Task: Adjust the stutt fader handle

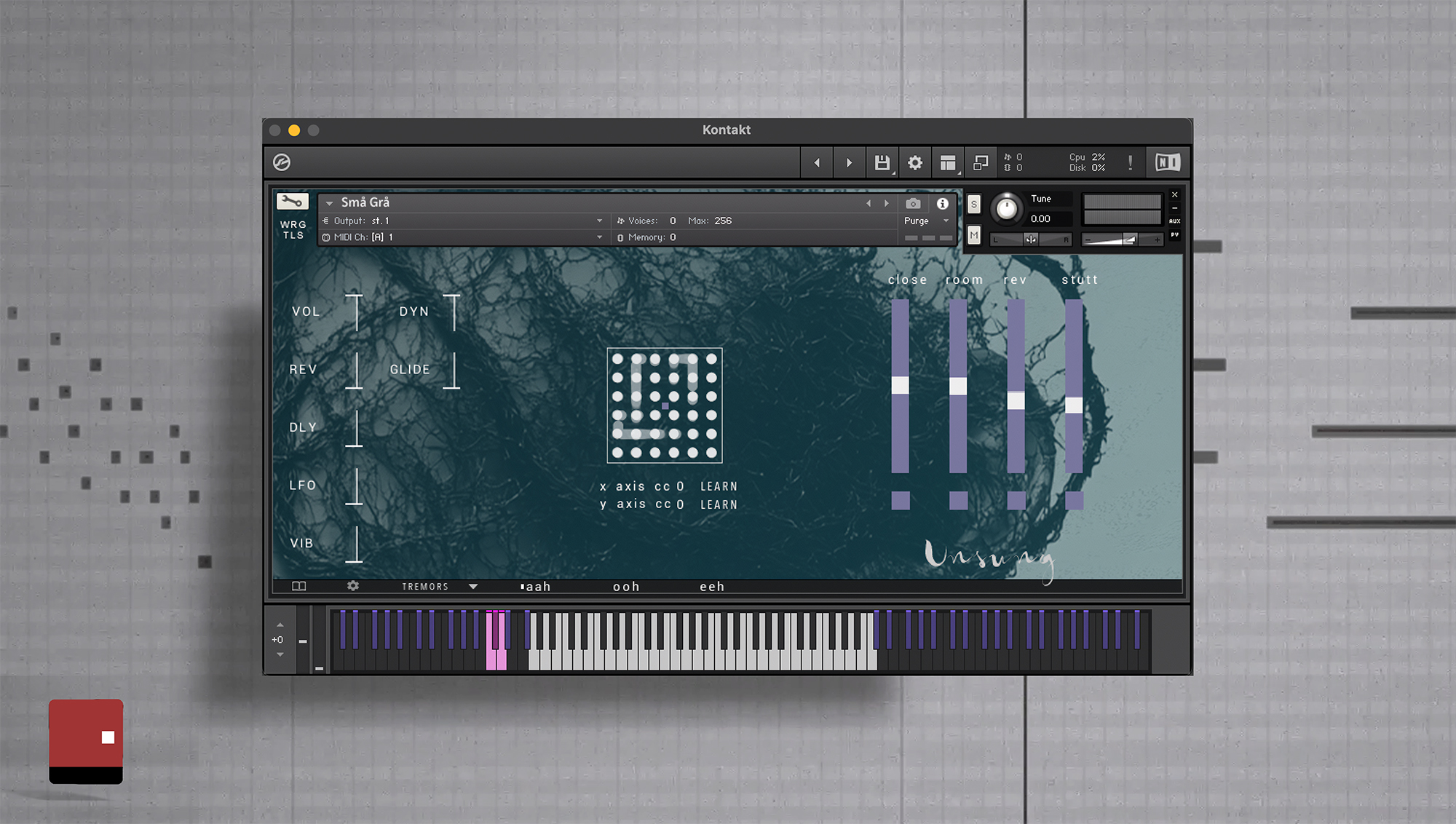Action: [1074, 405]
